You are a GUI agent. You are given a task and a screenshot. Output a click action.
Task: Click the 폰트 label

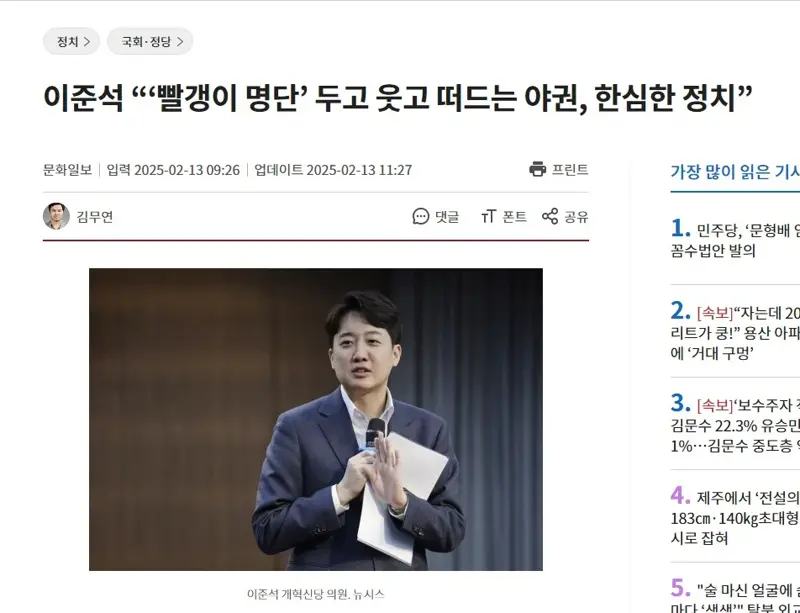pos(514,217)
